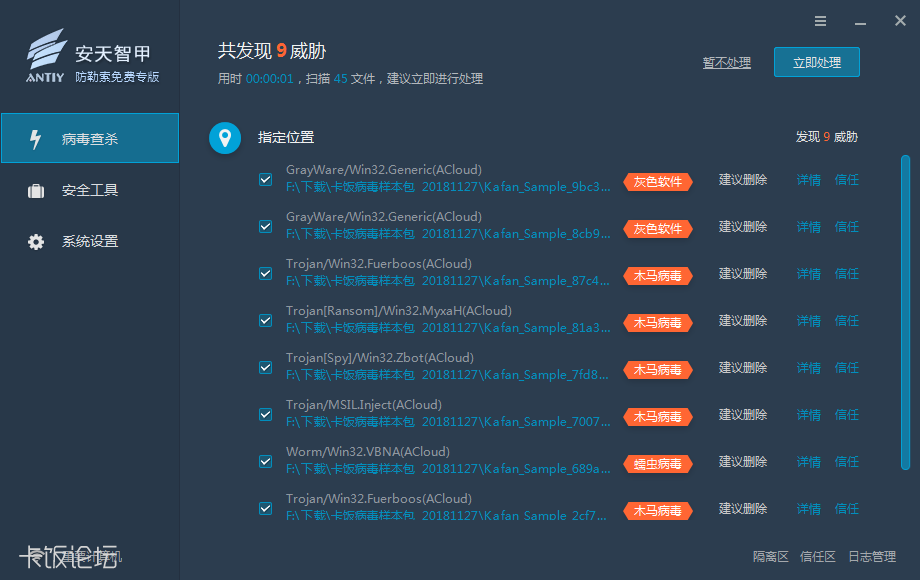View 详情 for Trojan[Spy]/Win32.Zbot

point(809,368)
